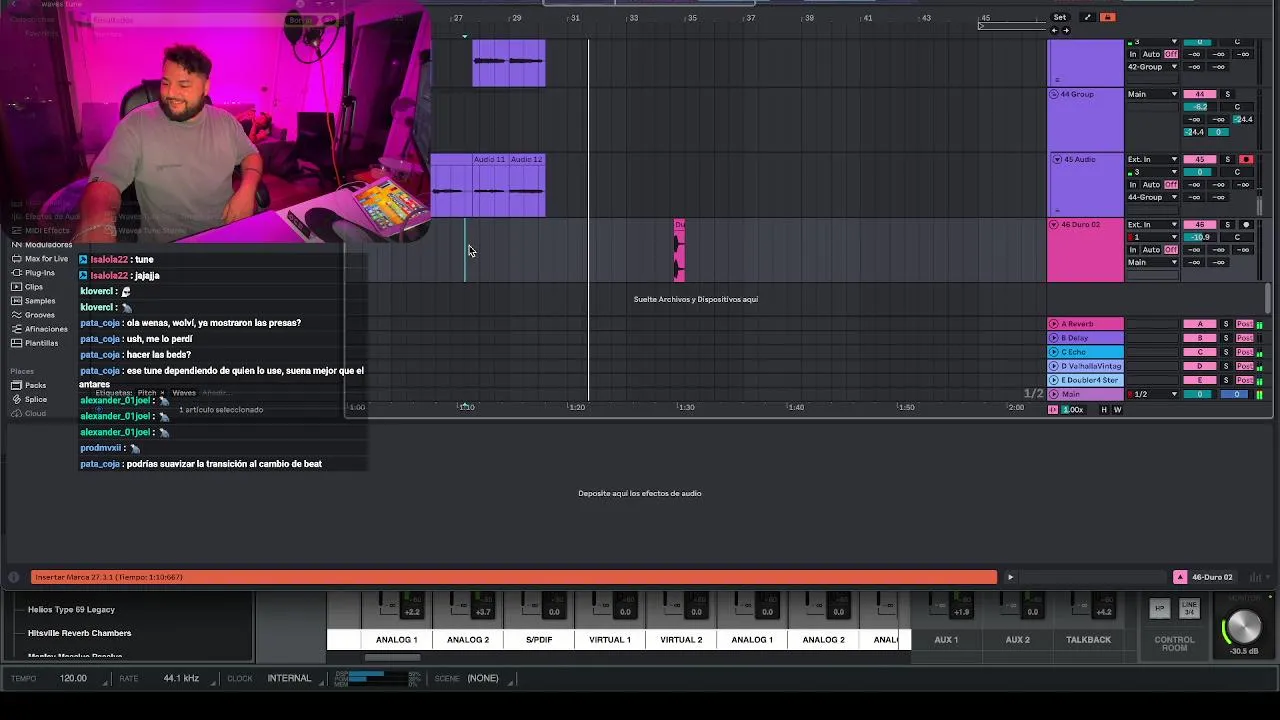This screenshot has width=1280, height=720.
Task: Click next locator arrow under Set
Action: pos(1065,30)
